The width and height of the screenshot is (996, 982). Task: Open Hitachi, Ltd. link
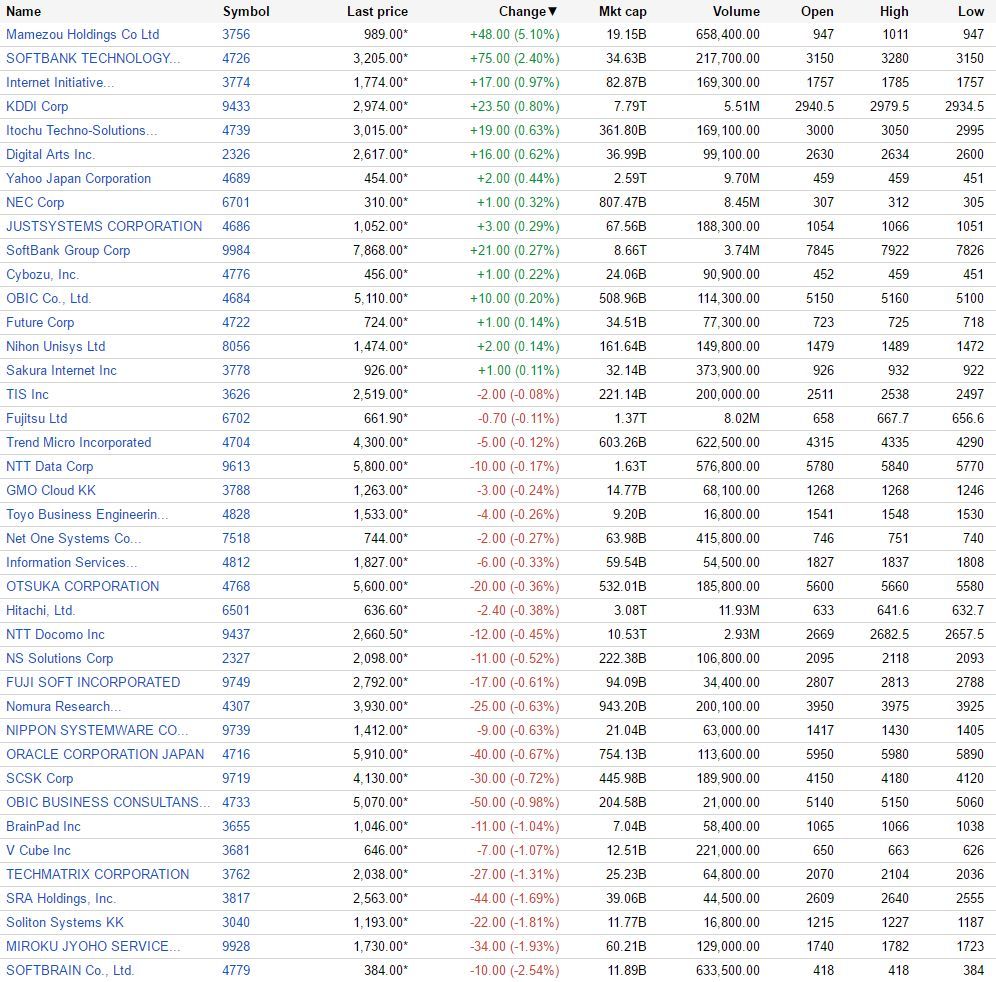41,610
